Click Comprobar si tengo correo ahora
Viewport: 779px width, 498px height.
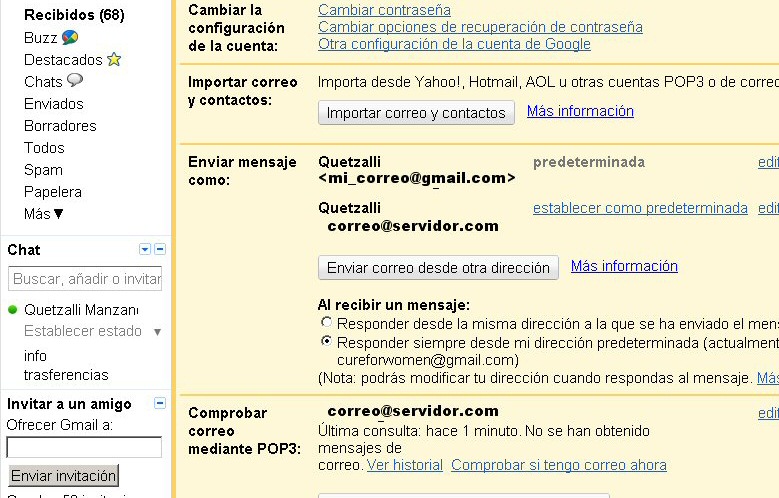pyautogui.click(x=559, y=465)
